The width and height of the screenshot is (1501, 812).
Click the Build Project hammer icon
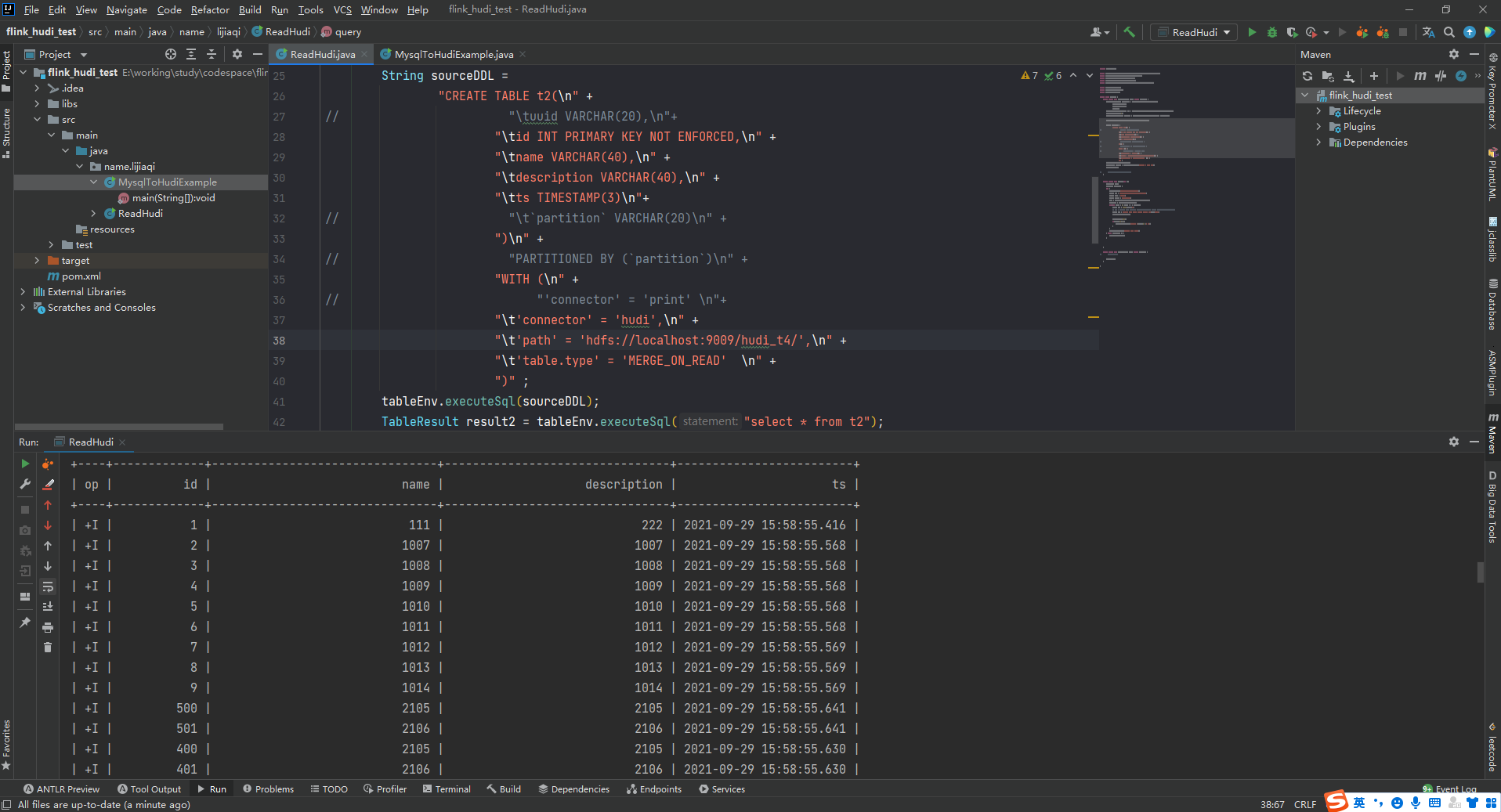[x=1129, y=32]
